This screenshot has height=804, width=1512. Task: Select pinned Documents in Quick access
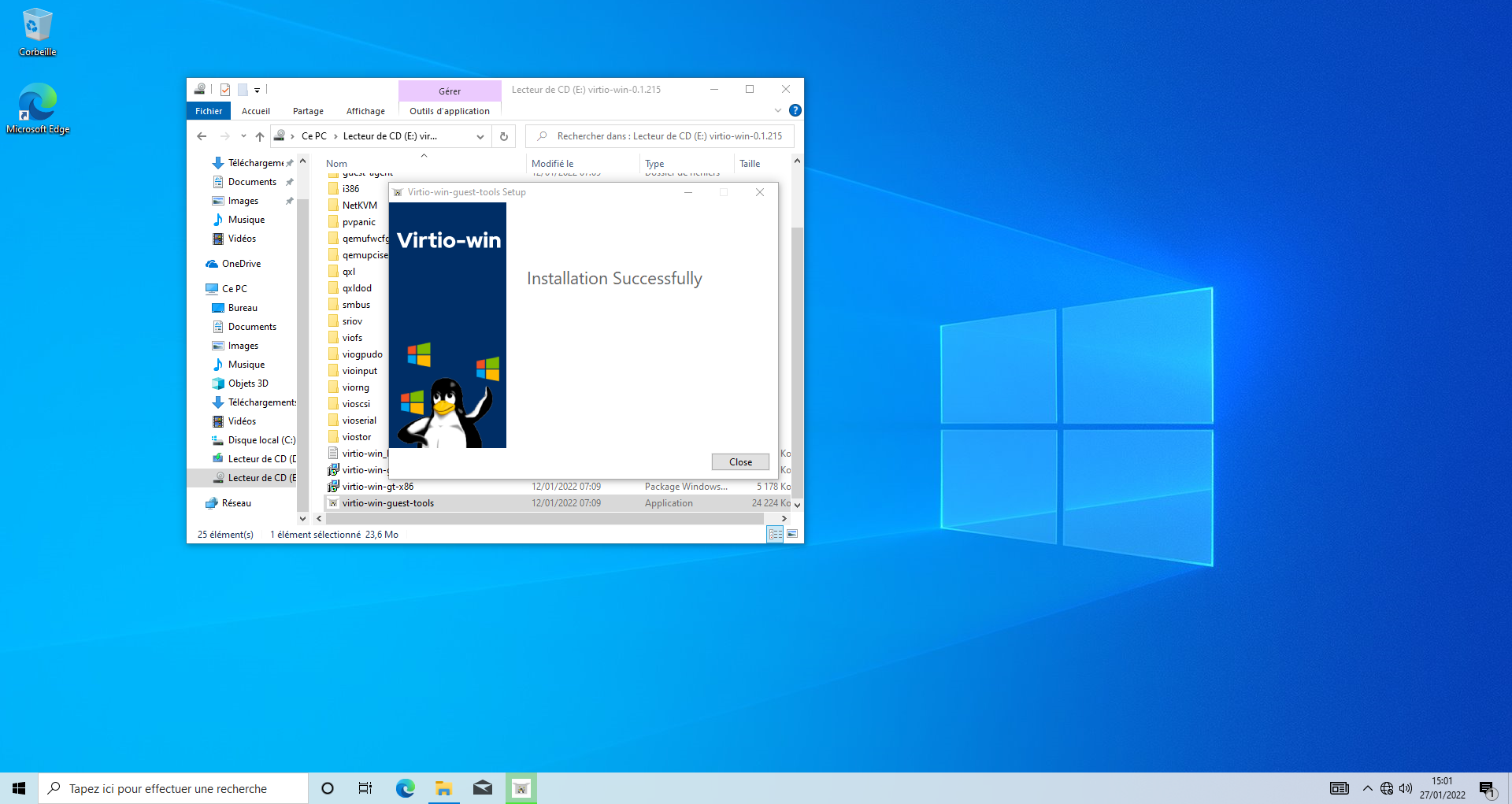(x=253, y=182)
